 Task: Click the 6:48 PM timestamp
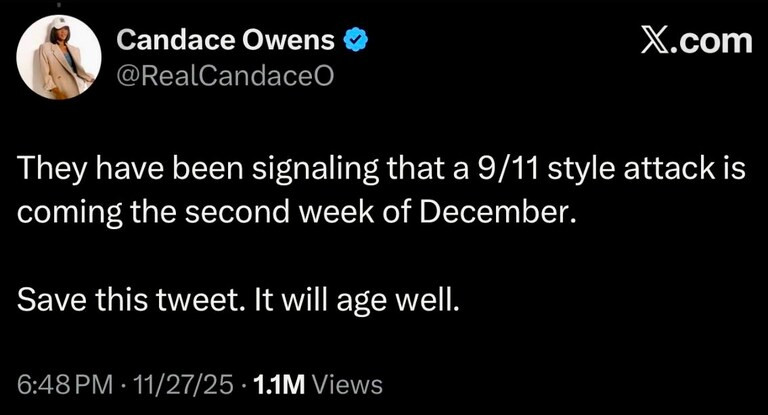coord(58,383)
